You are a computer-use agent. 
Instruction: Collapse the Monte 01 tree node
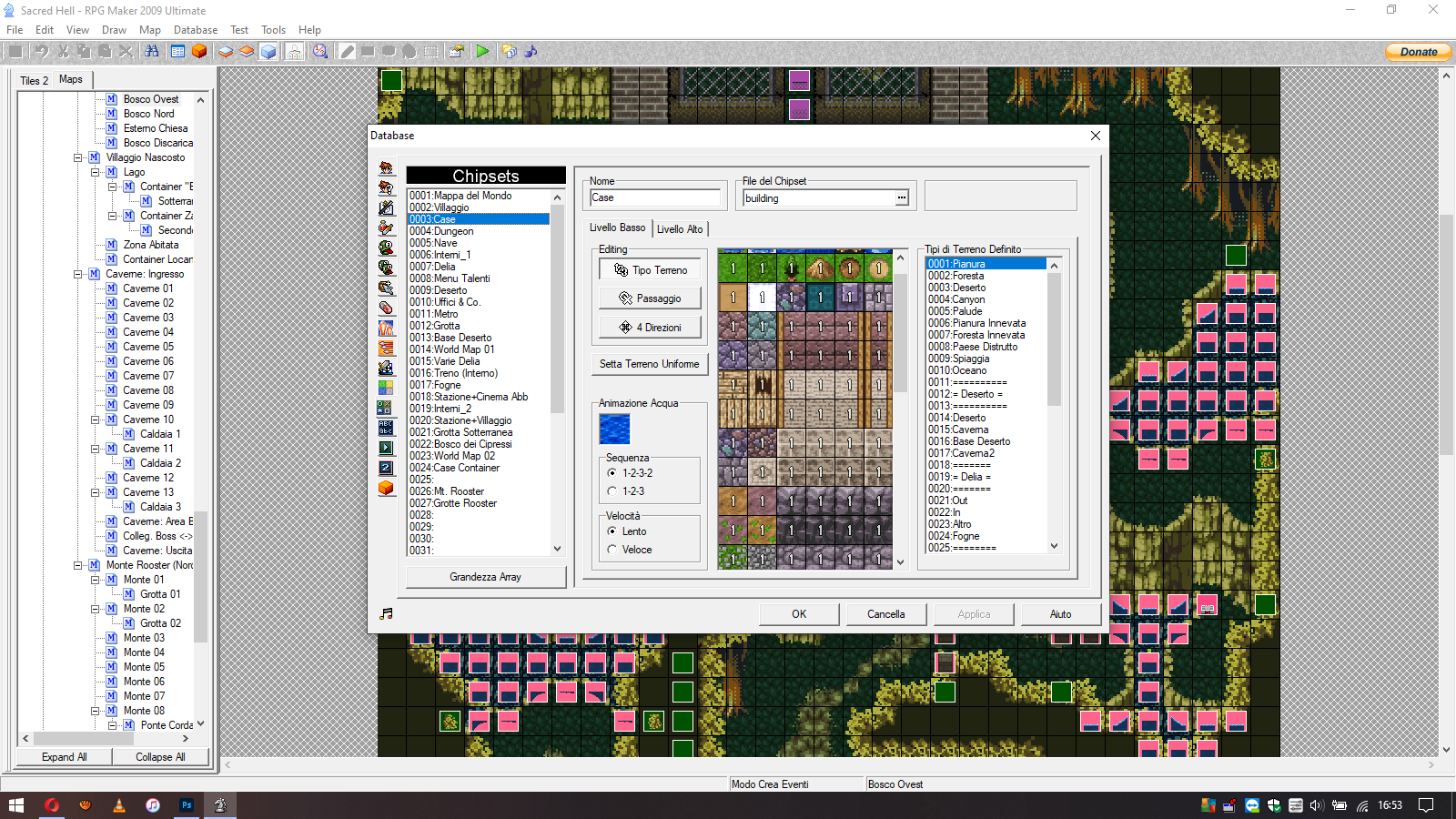pyautogui.click(x=95, y=580)
